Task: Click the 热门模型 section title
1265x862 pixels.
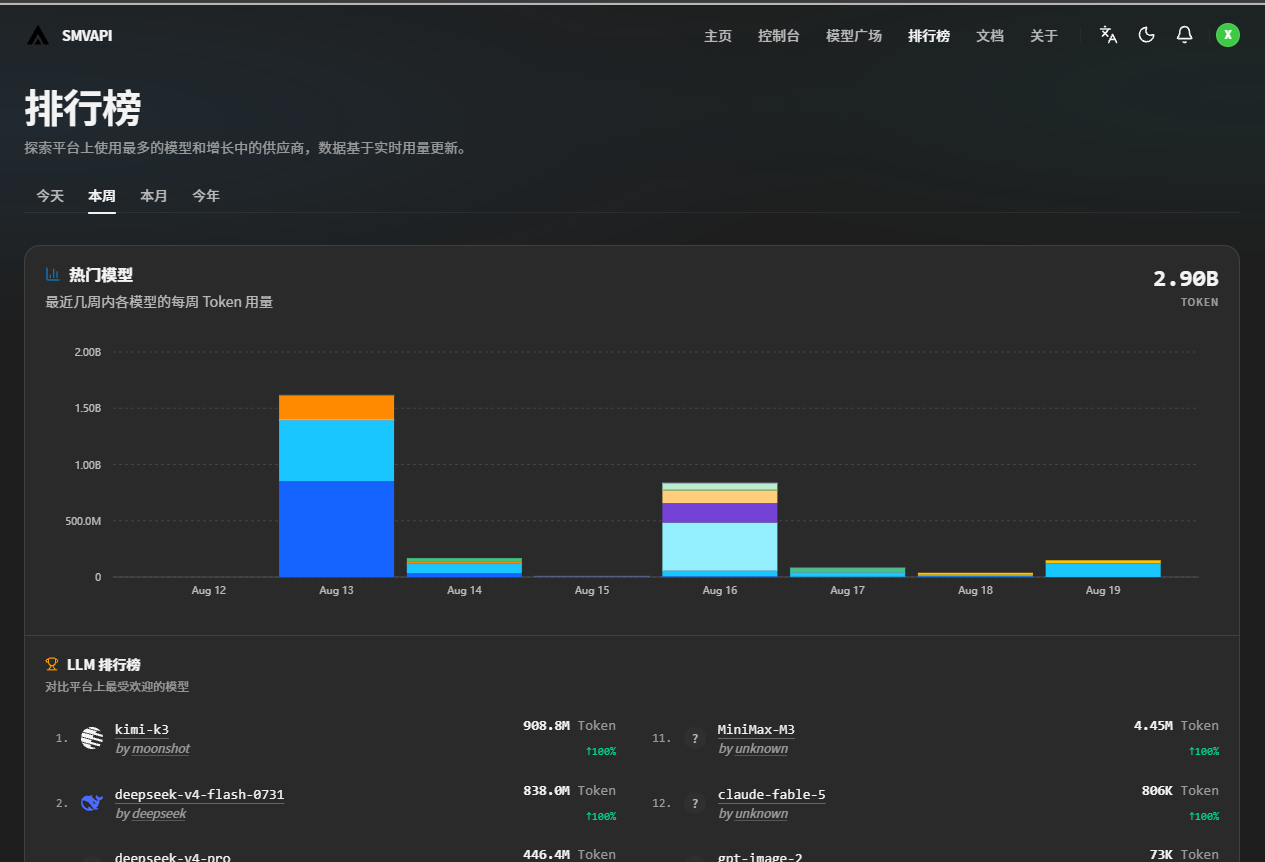Action: click(101, 275)
